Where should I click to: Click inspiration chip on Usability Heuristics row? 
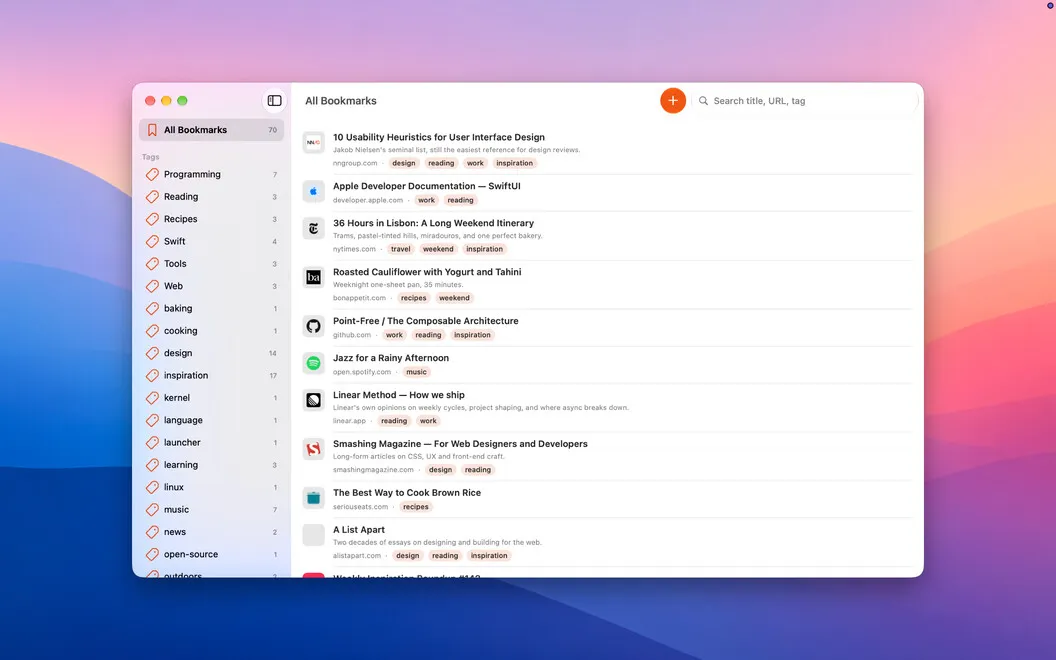coord(515,163)
